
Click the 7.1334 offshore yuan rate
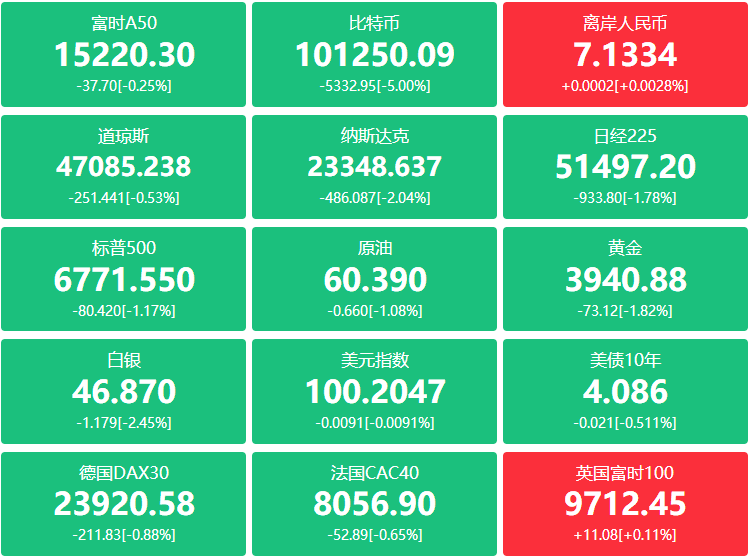pos(625,55)
